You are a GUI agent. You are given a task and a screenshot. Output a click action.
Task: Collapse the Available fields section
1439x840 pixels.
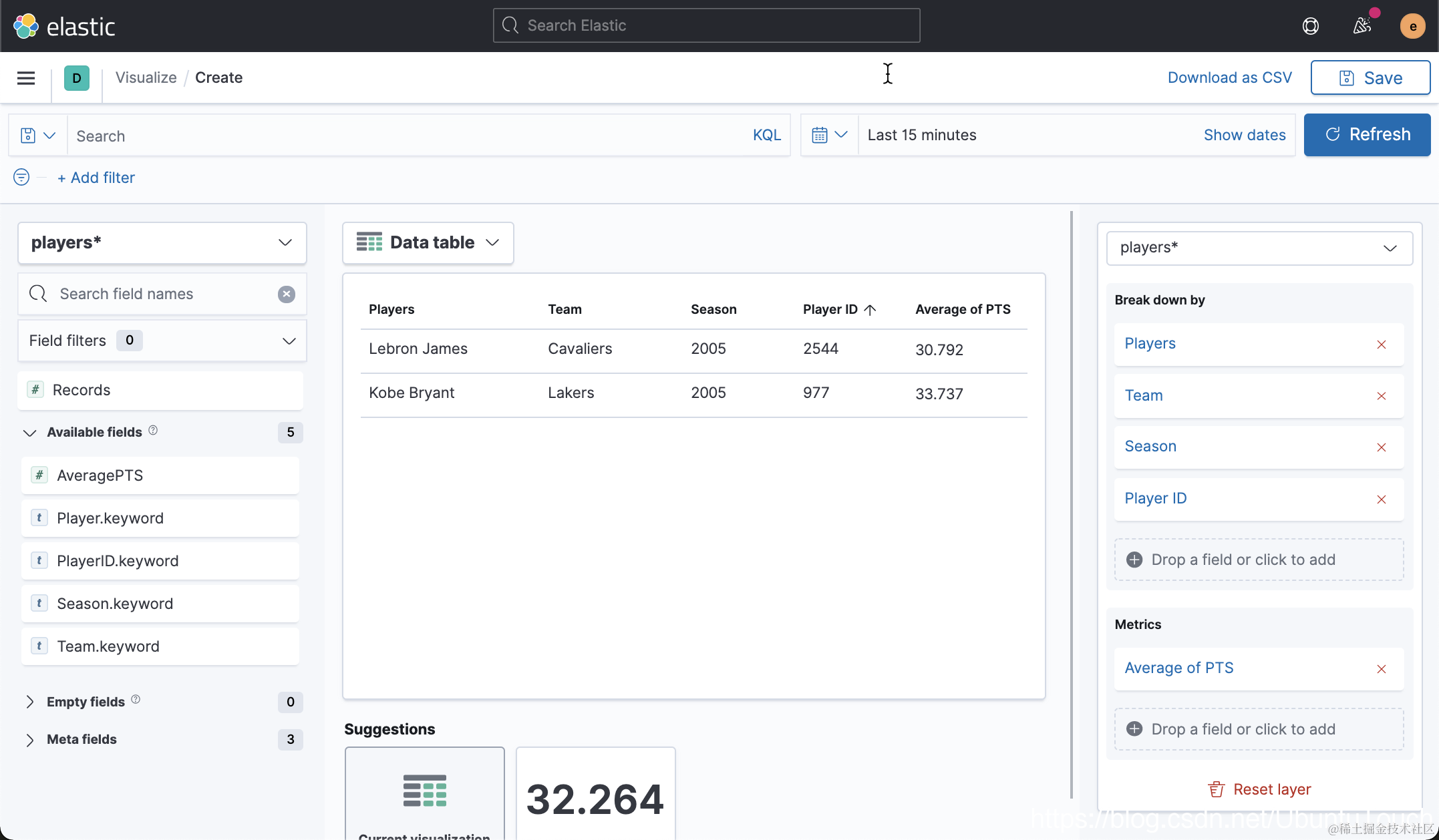pos(29,433)
